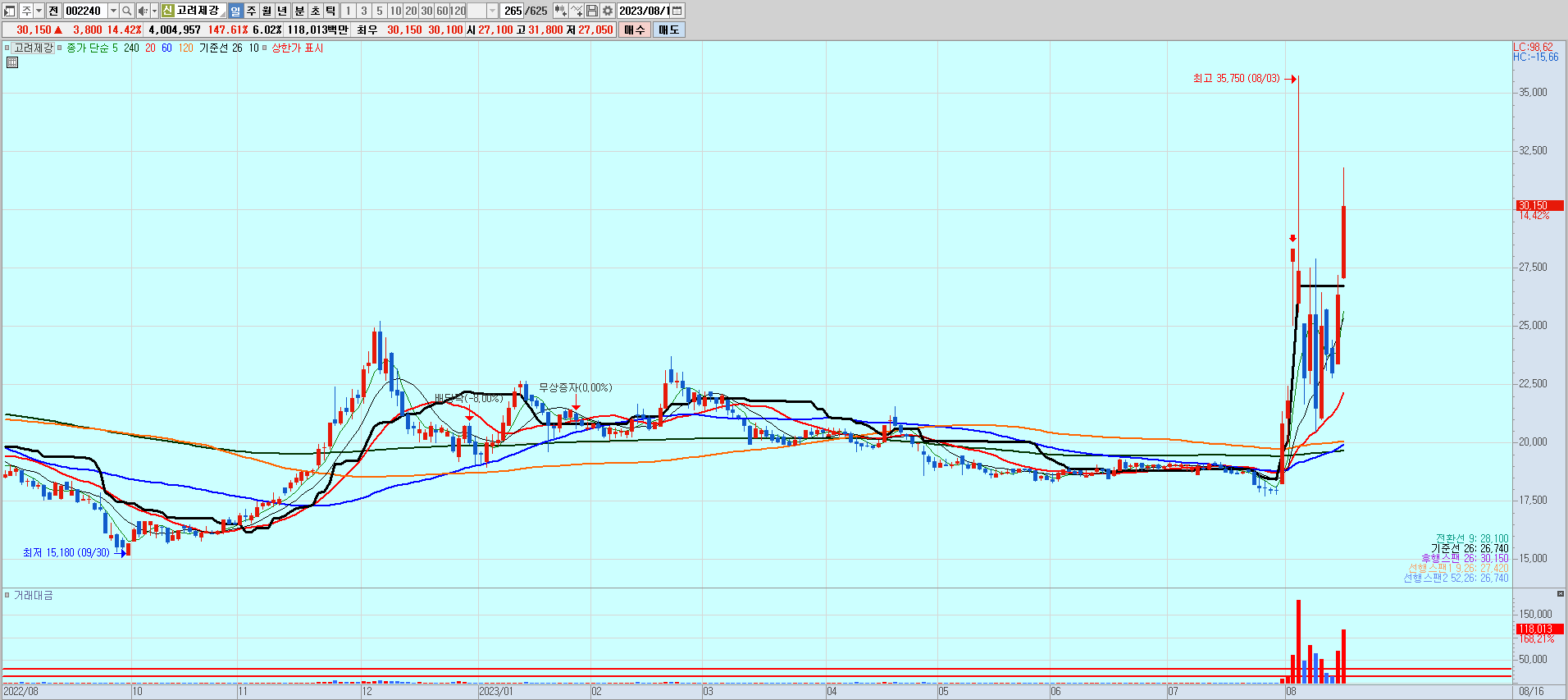Select 틱 tick chart period

point(330,11)
